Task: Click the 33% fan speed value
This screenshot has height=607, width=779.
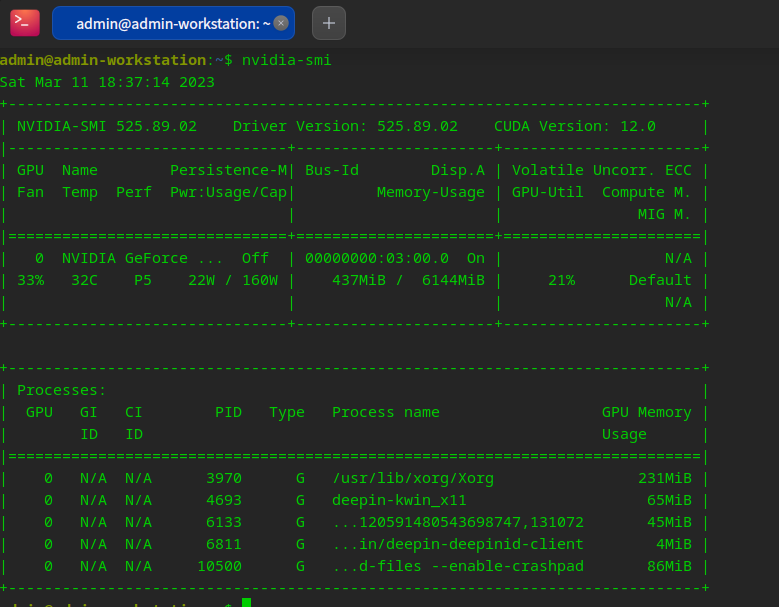Action: [30, 280]
